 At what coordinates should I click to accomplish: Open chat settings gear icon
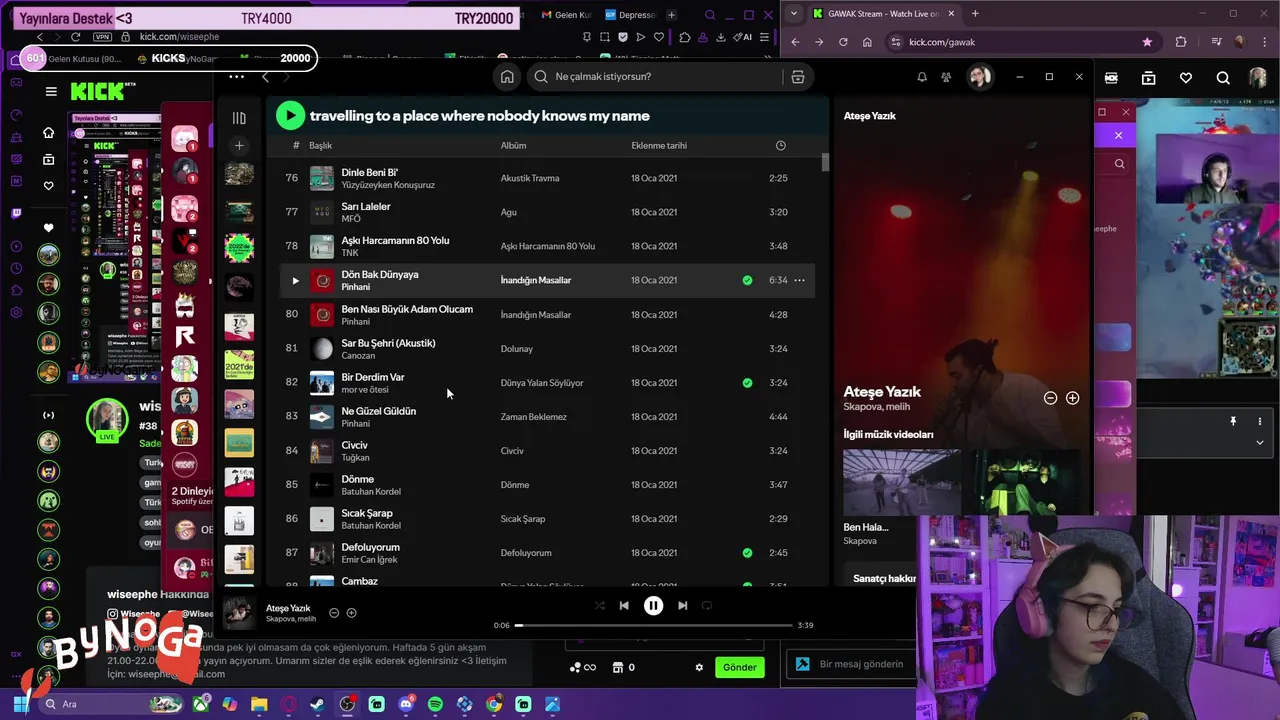click(x=699, y=667)
